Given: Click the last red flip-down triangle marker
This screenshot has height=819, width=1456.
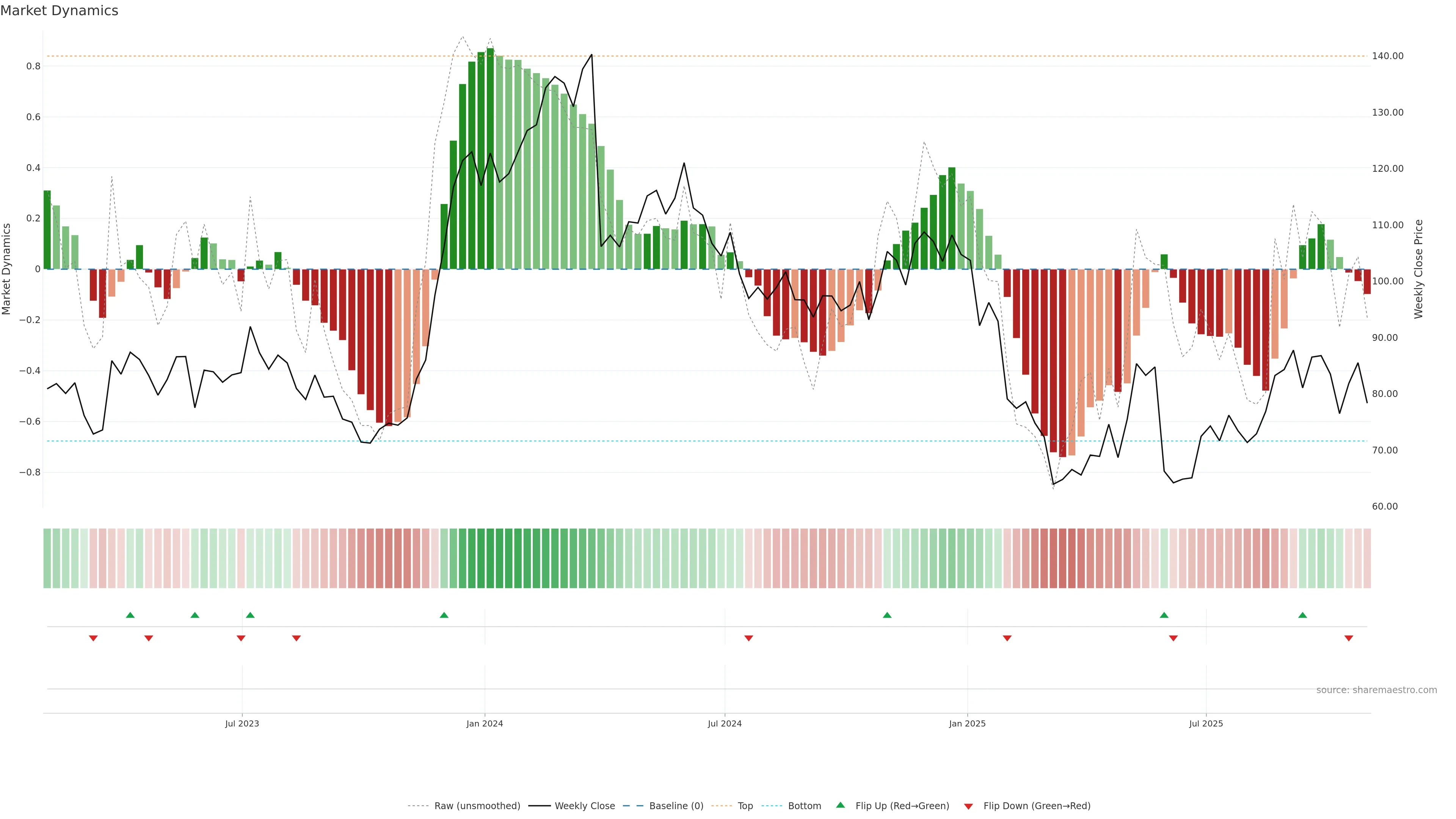Looking at the screenshot, I should [1349, 638].
